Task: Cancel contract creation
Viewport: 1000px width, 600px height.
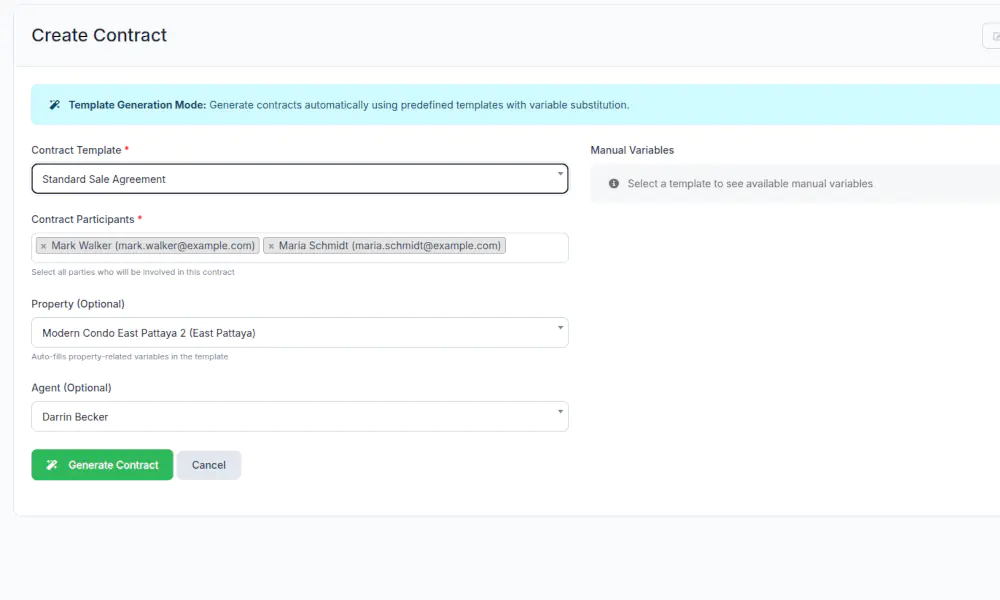Action: [209, 465]
